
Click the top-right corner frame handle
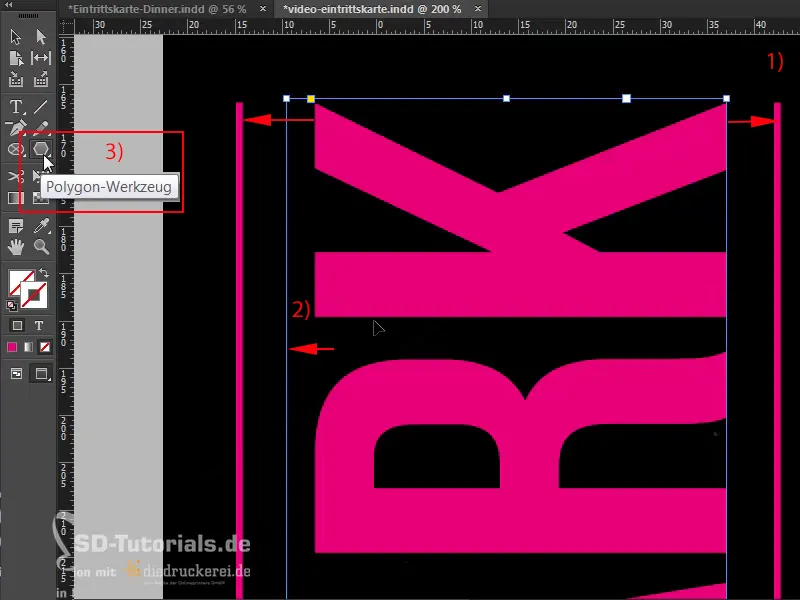[x=727, y=98]
